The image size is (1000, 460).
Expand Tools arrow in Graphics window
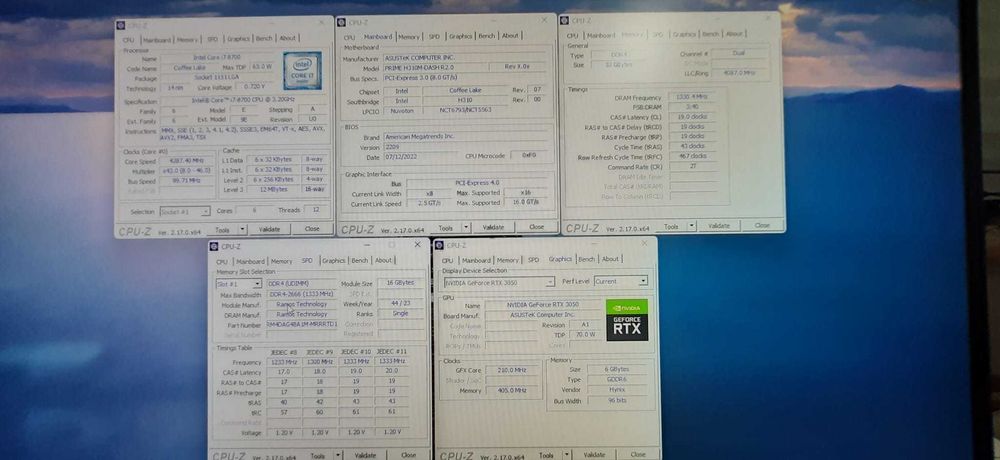pyautogui.click(x=566, y=454)
